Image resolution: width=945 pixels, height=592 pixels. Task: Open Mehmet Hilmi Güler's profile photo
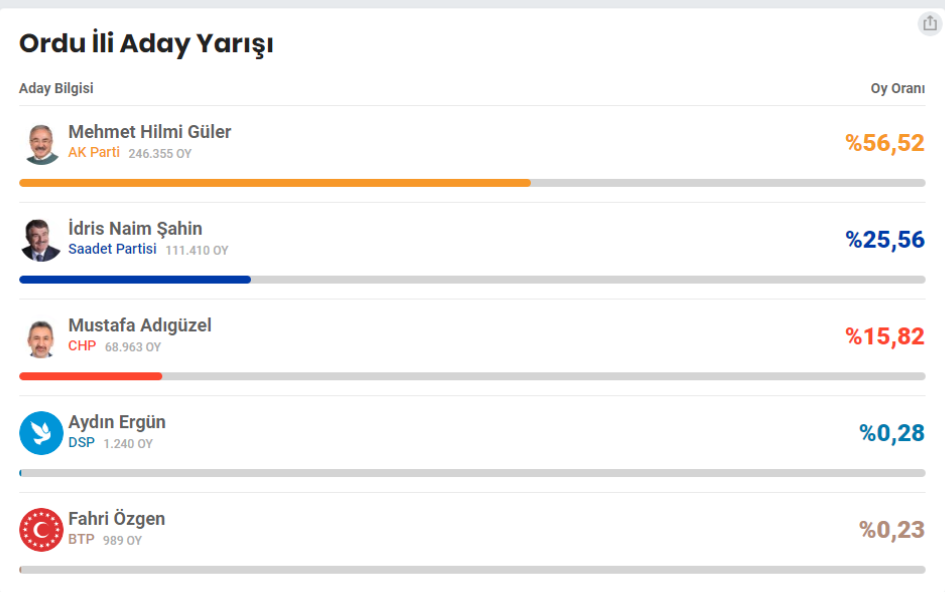click(x=41, y=143)
